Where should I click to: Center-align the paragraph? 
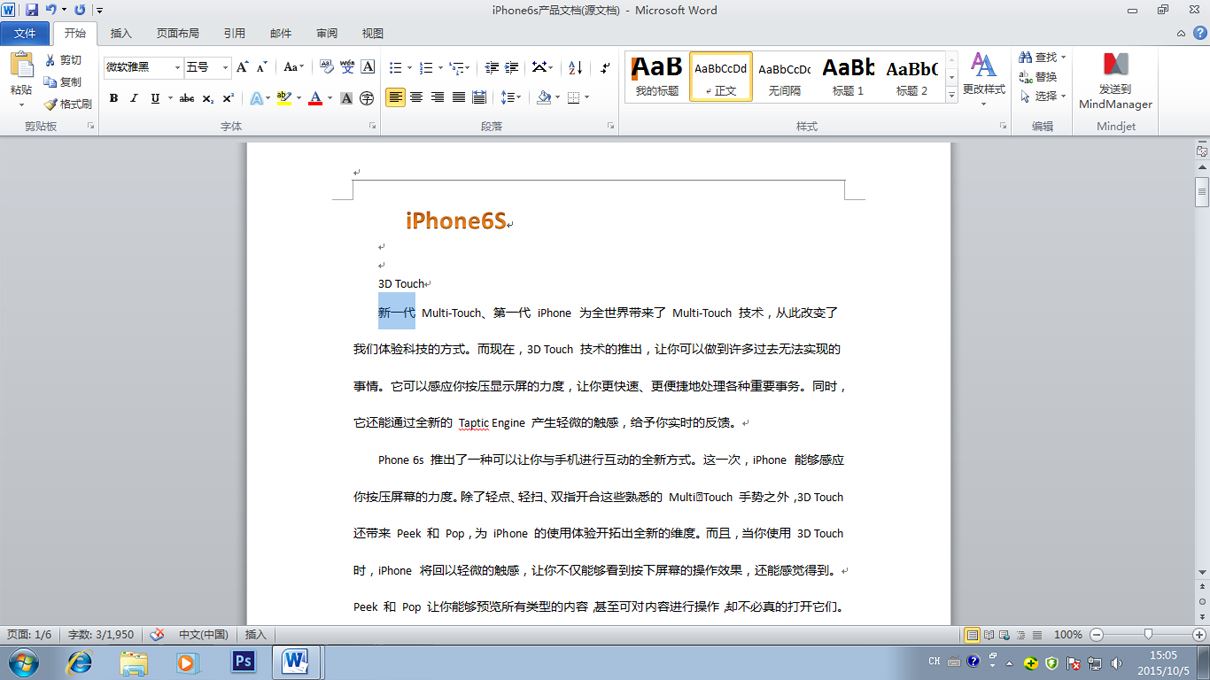(x=417, y=98)
